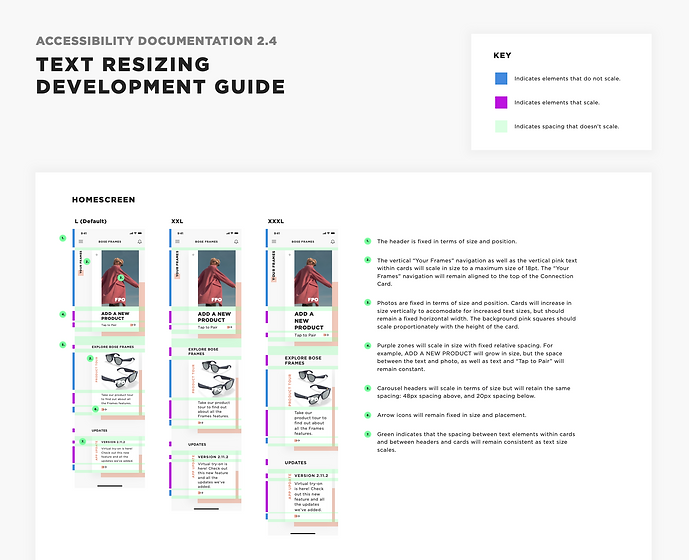Viewport: 689px width, 560px height.
Task: Click the 'XXXL' size label
Action: [276, 221]
